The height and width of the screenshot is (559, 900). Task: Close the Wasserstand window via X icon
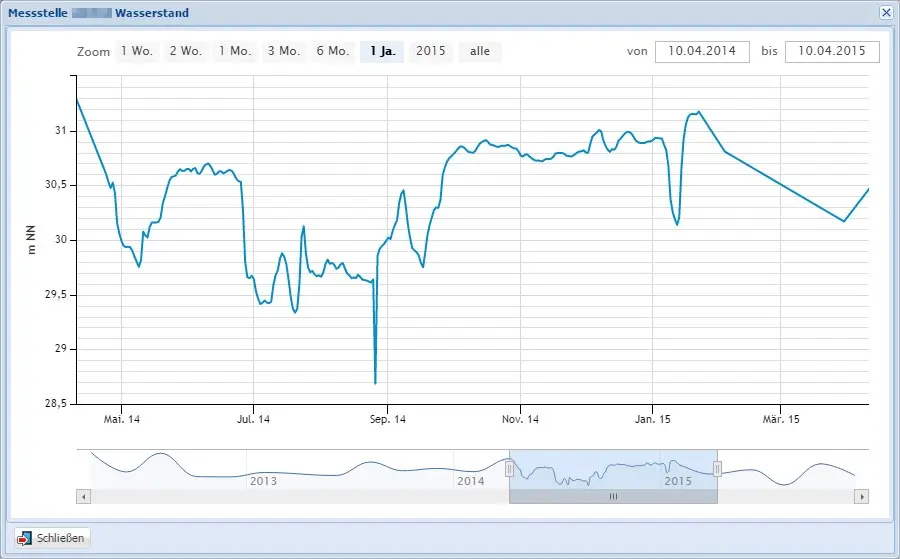tap(886, 13)
